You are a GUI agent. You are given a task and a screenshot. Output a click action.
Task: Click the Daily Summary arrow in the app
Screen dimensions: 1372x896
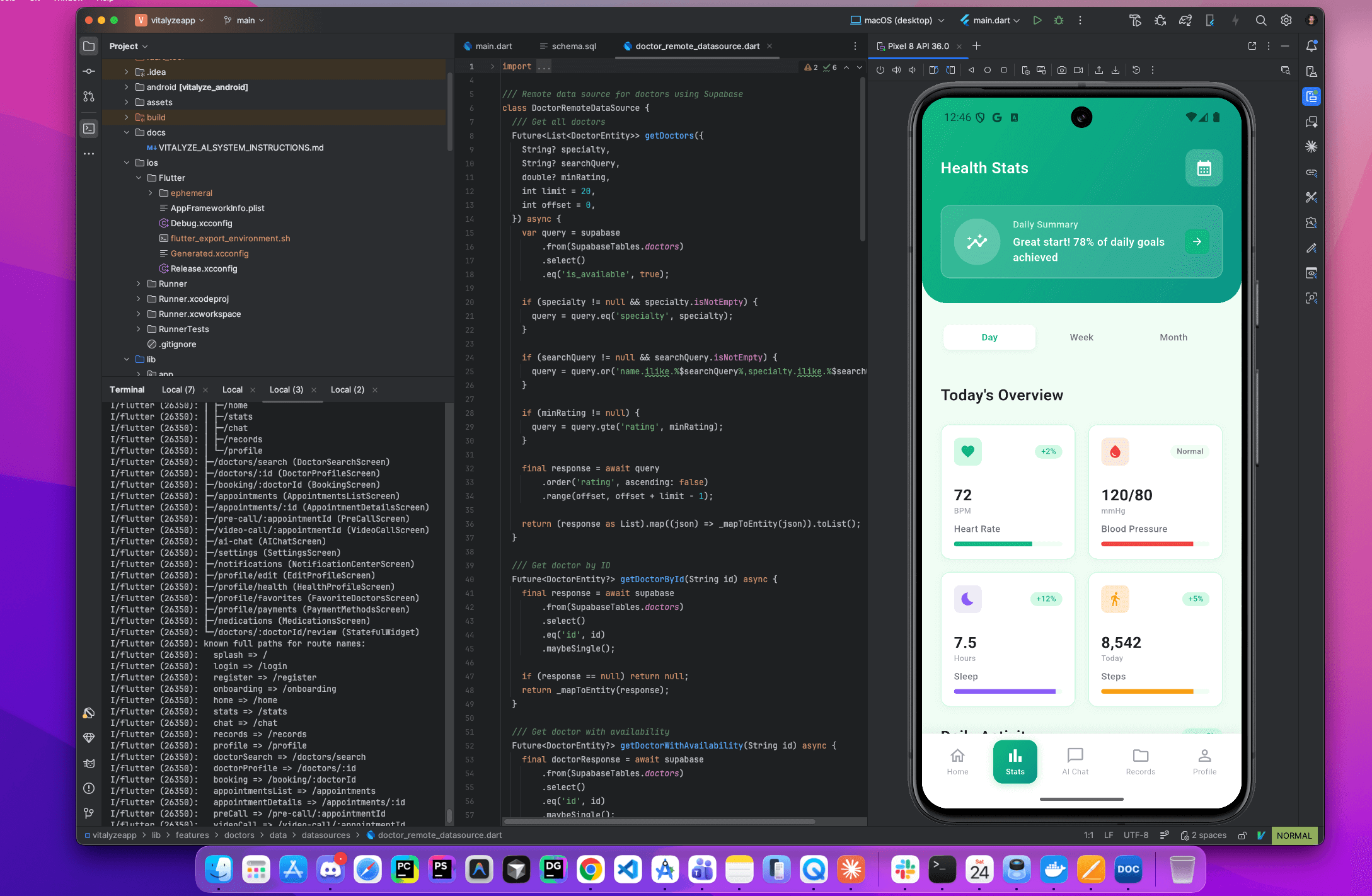[x=1196, y=241]
